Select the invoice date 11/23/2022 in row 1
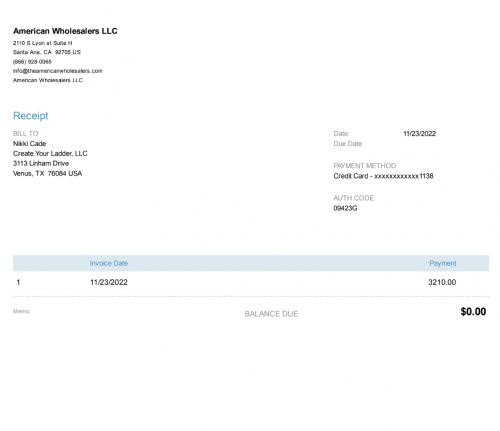 (109, 282)
